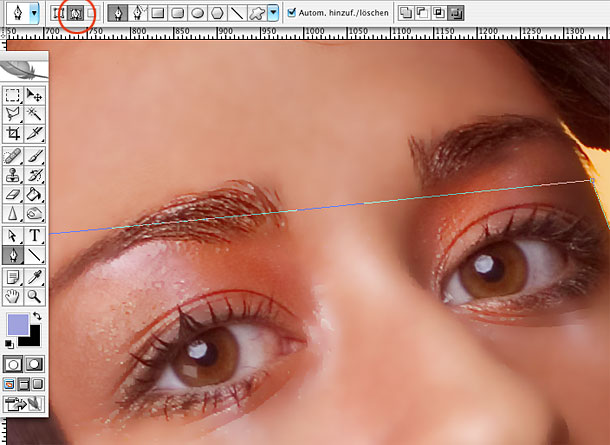
Task: Pick the Custom Shape tool
Action: point(257,13)
